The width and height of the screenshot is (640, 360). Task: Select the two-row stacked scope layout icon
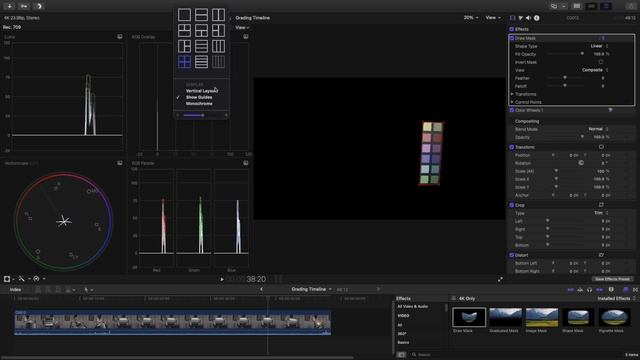pyautogui.click(x=201, y=15)
